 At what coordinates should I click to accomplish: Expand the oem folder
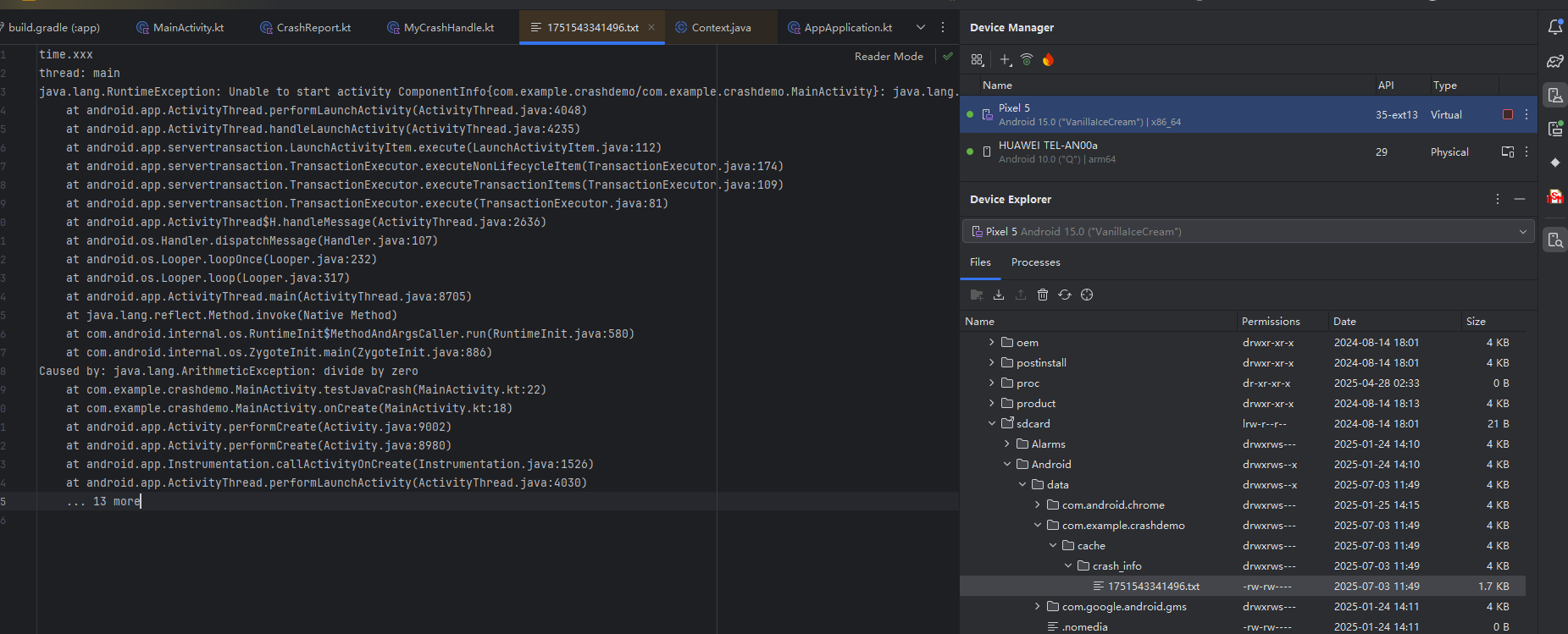point(991,342)
